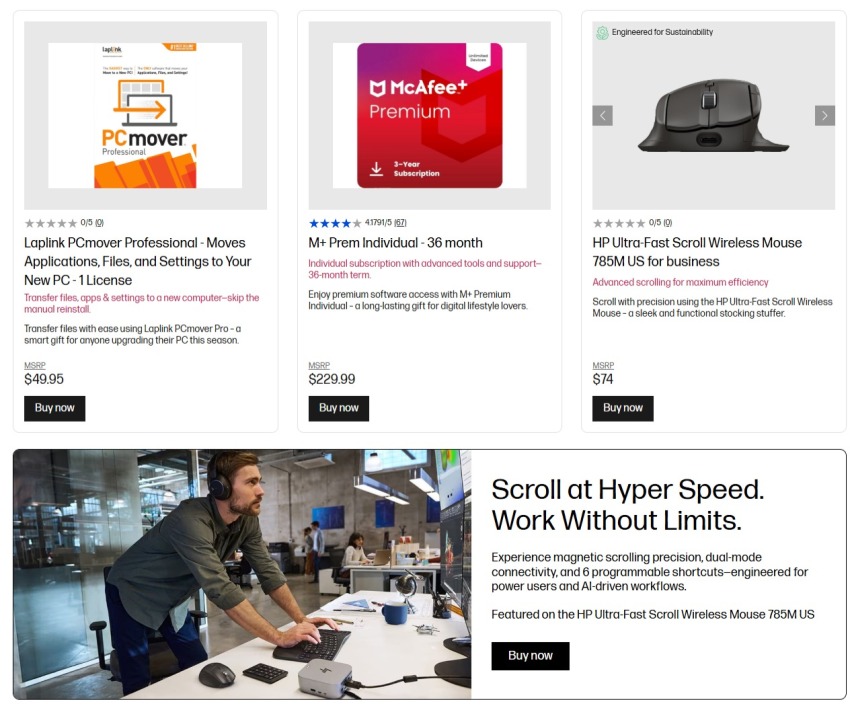Open the M+ Prem Individual - 36 month title
Image resolution: width=850 pixels, height=710 pixels.
pos(395,243)
